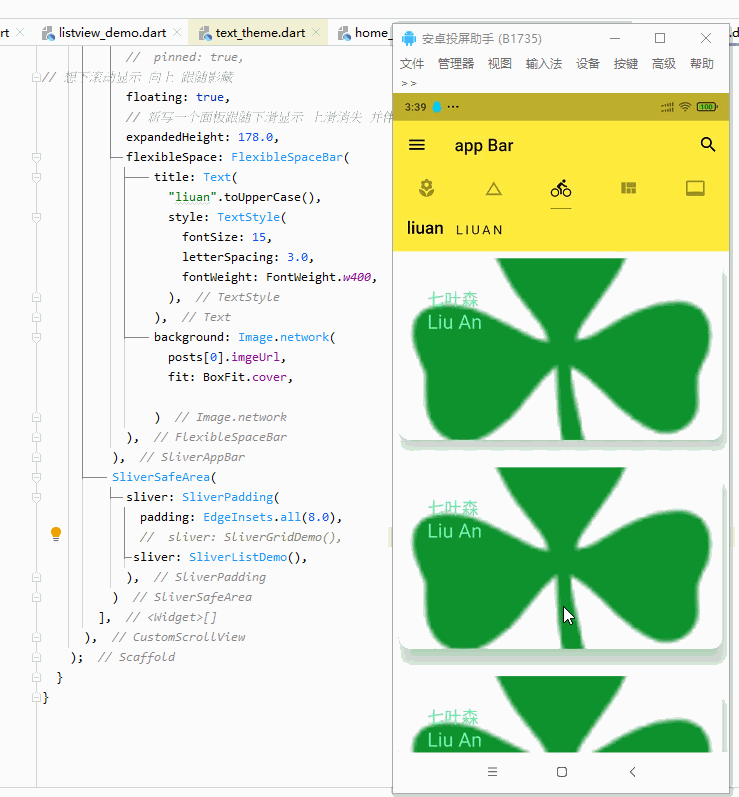Open the 视图 menu

tap(500, 64)
